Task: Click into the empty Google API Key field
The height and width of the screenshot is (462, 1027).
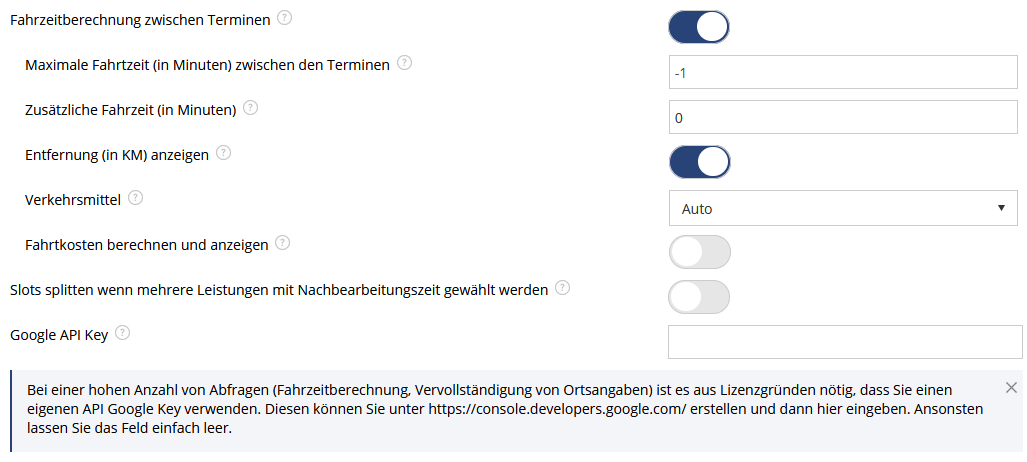Action: [x=845, y=341]
